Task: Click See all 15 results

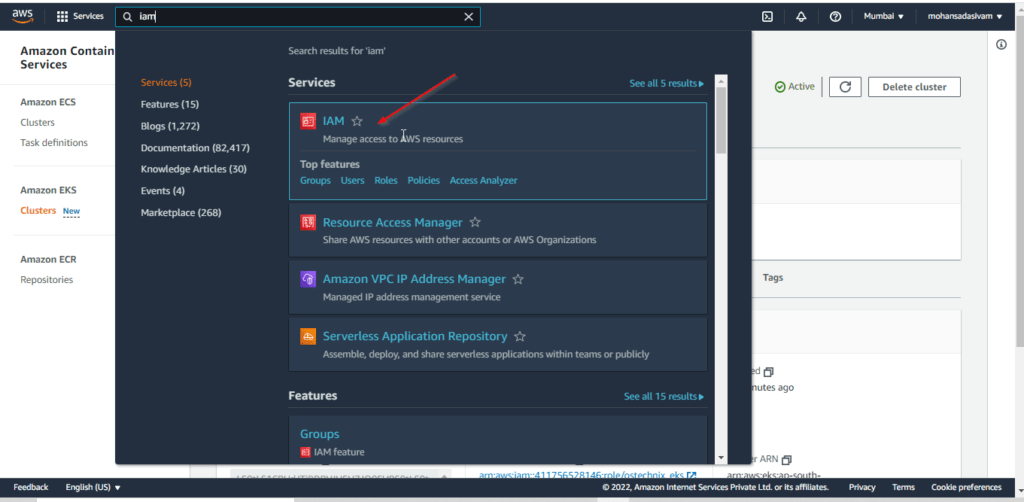Action: (664, 396)
